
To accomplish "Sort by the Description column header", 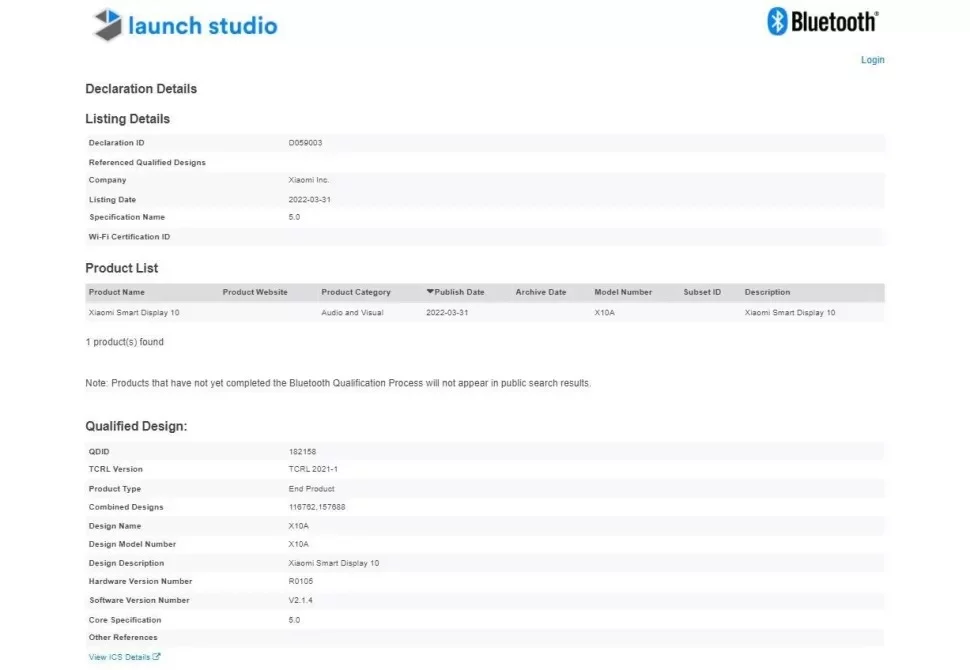I will [767, 292].
